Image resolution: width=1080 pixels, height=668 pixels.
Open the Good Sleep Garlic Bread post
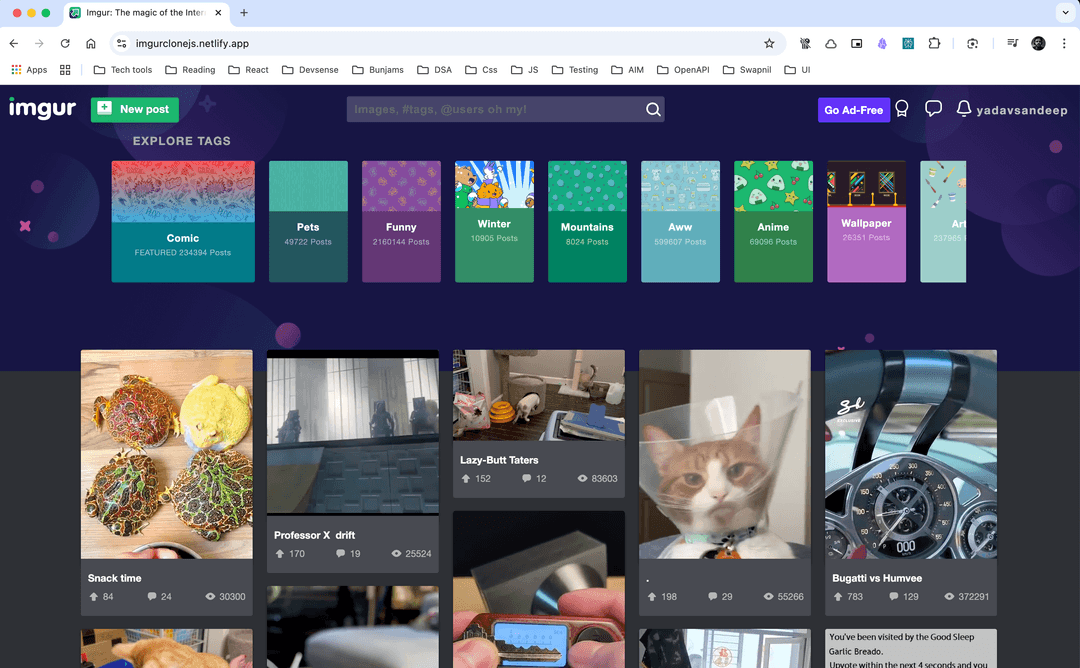coord(911,648)
